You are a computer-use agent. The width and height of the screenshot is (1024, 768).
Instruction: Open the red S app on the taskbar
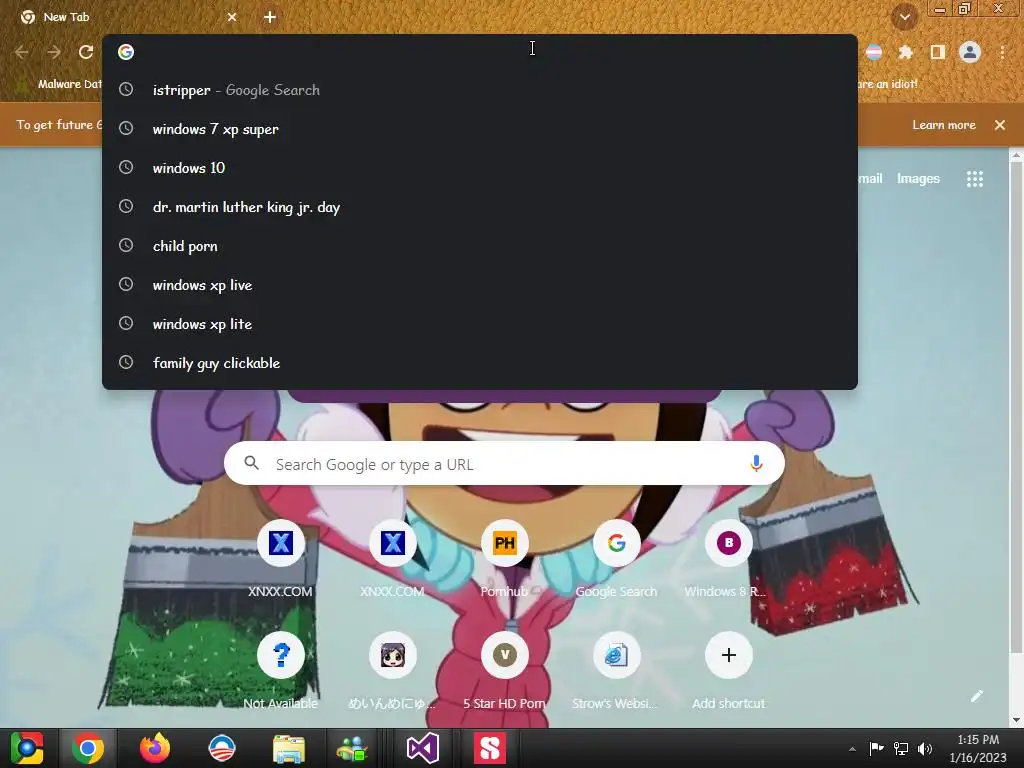click(x=490, y=748)
